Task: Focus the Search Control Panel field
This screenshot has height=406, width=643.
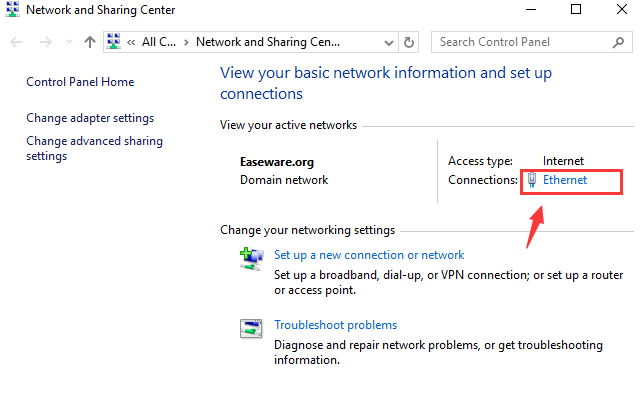Action: click(x=518, y=42)
